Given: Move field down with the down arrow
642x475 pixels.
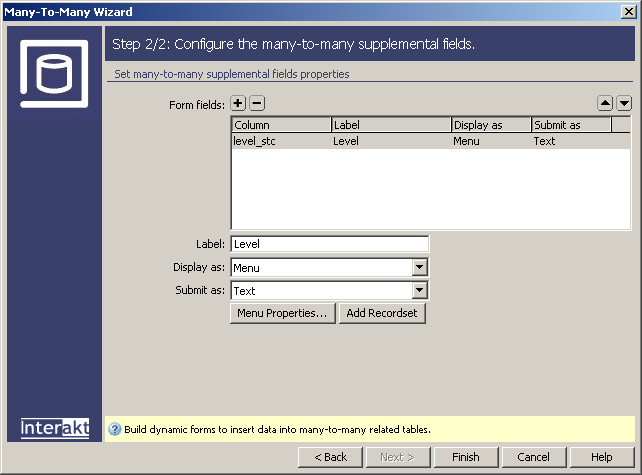Looking at the screenshot, I should point(624,103).
